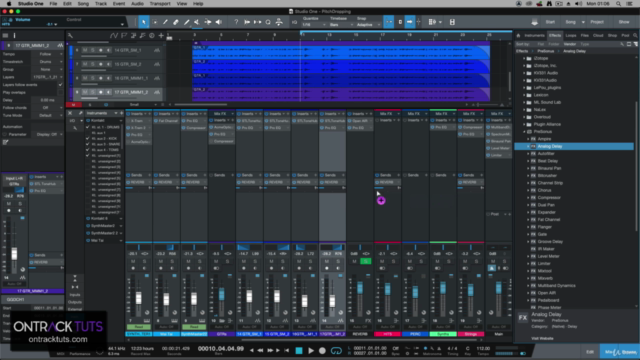Image resolution: width=640 pixels, height=360 pixels.
Task: Click the wrench track list options icon
Action: [x=70, y=36]
